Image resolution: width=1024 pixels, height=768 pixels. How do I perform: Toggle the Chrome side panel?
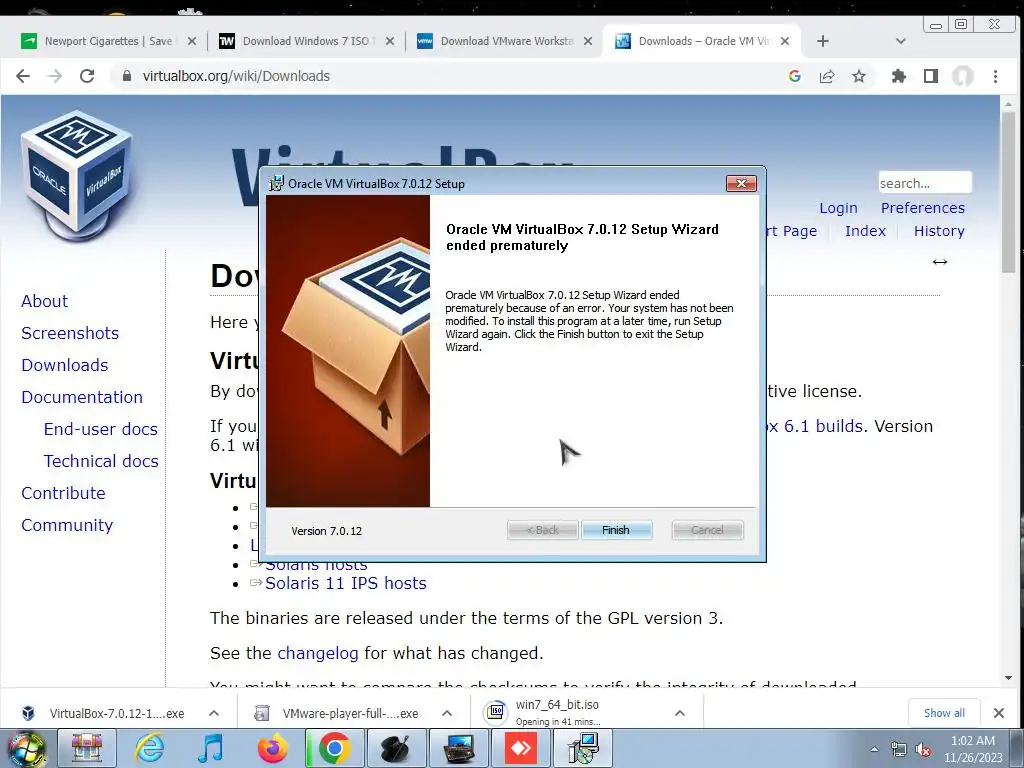point(931,76)
